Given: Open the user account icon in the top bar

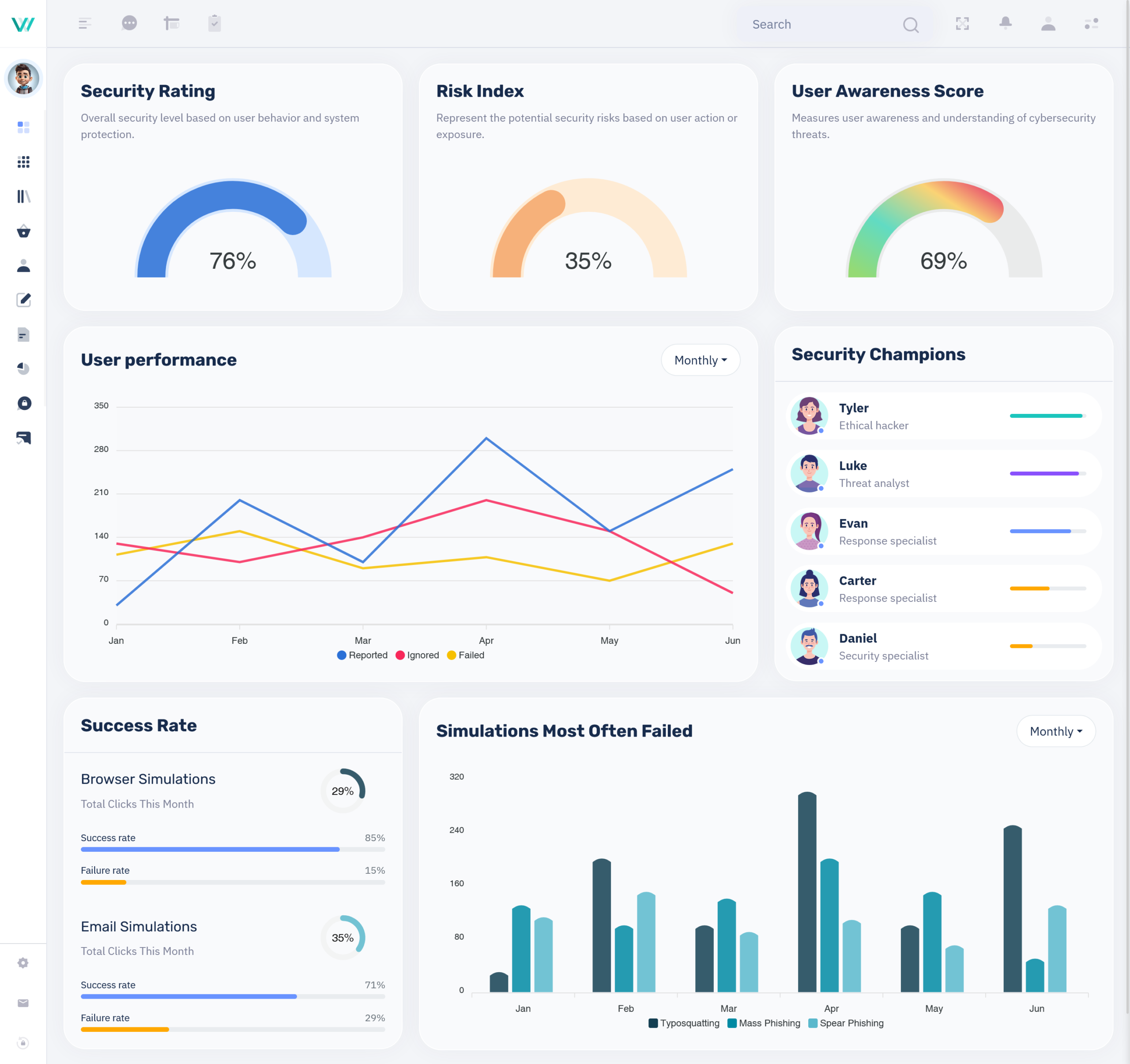Looking at the screenshot, I should coord(1048,23).
